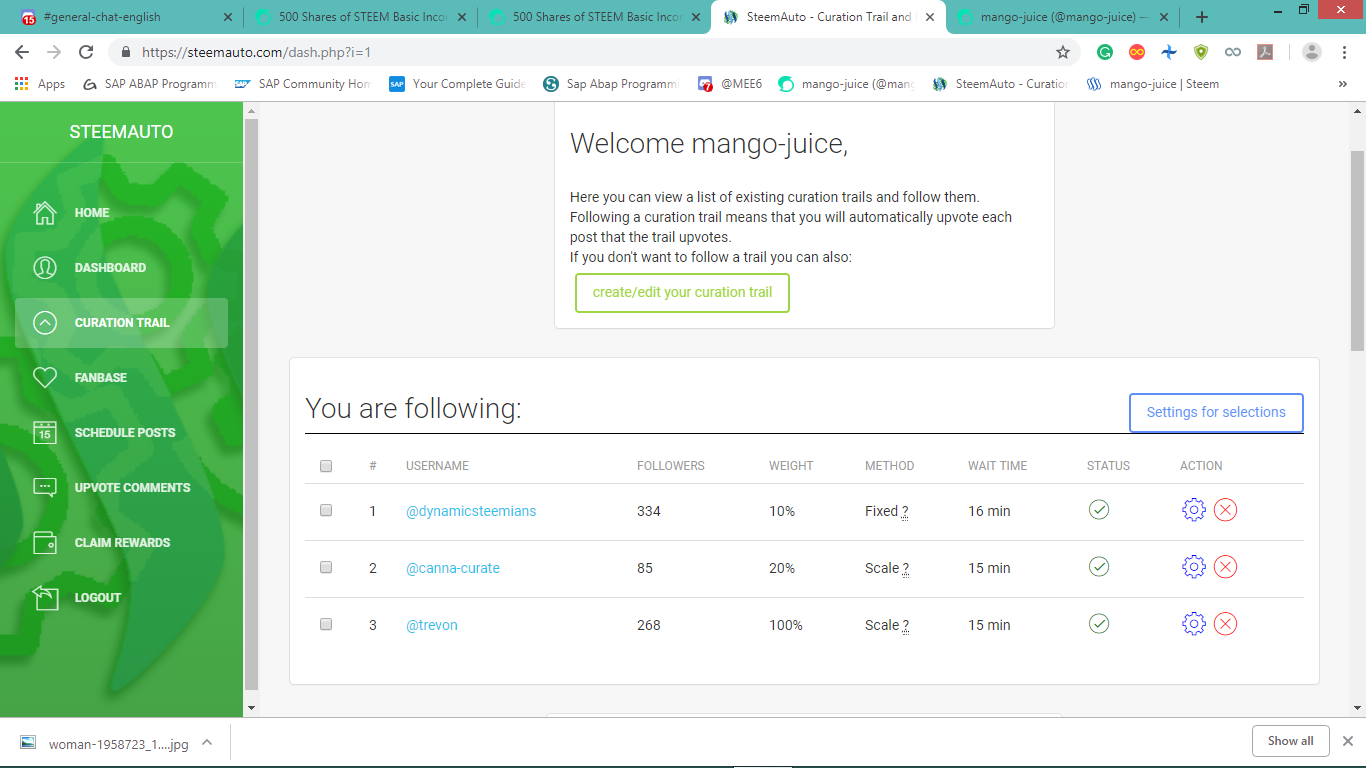Click main page vertical scrollbar thumb
Viewport: 1366px width, 768px height.
(1357, 250)
